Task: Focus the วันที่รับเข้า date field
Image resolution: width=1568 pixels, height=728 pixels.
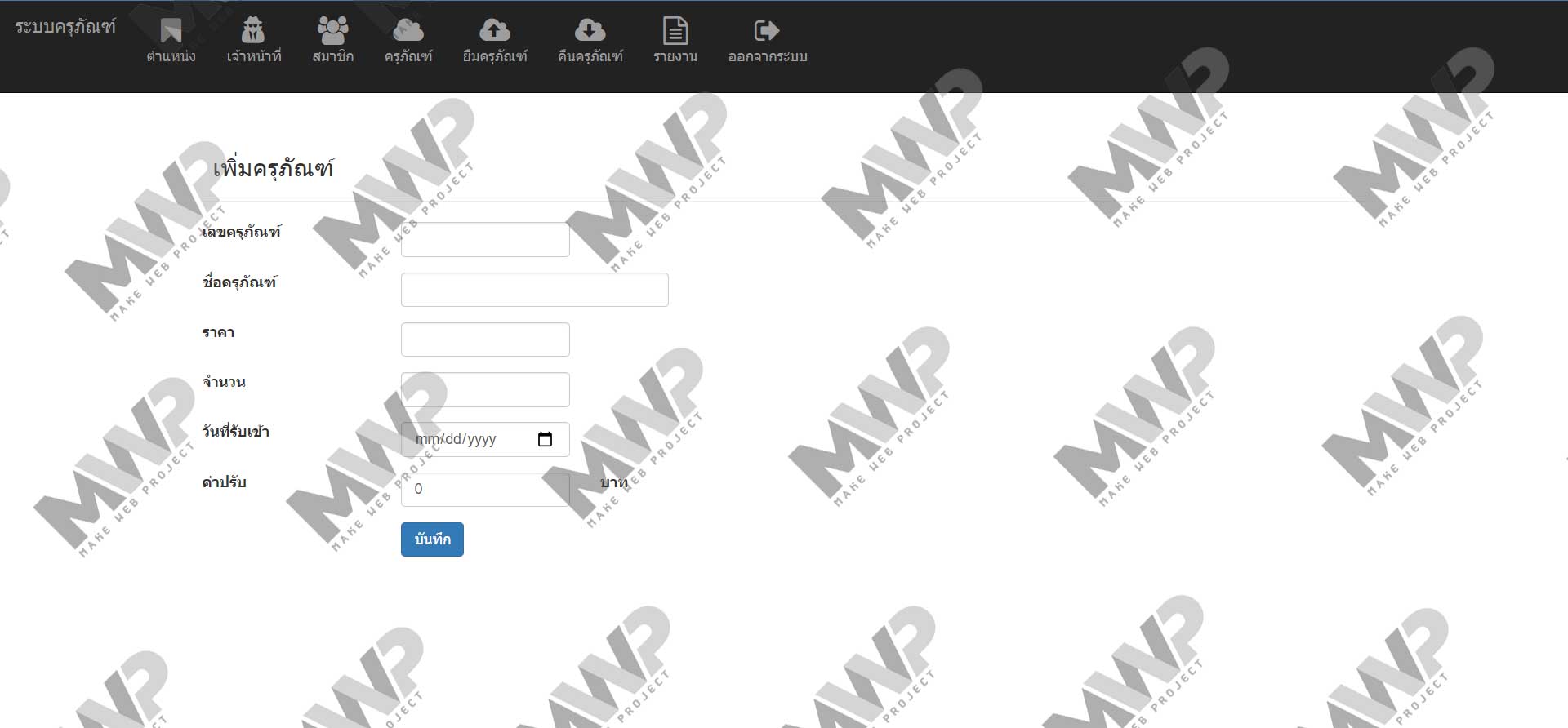Action: [x=485, y=439]
